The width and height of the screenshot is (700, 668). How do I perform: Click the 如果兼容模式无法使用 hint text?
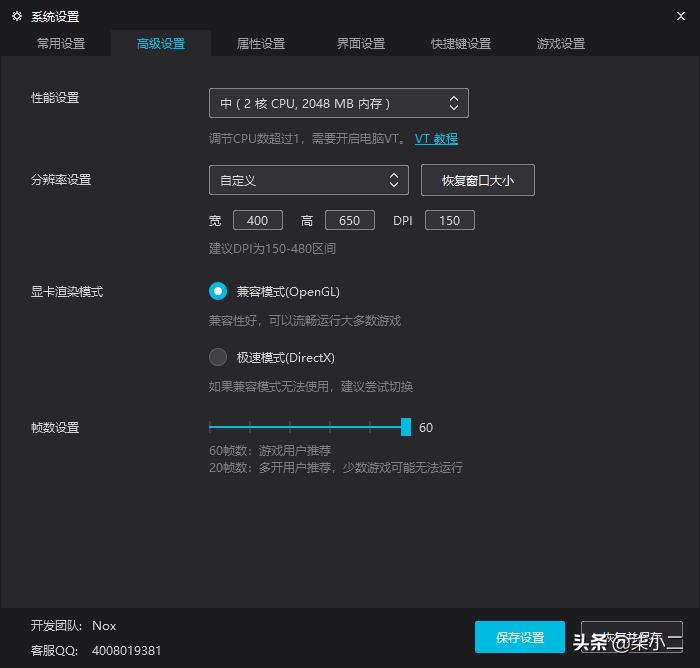(311, 386)
